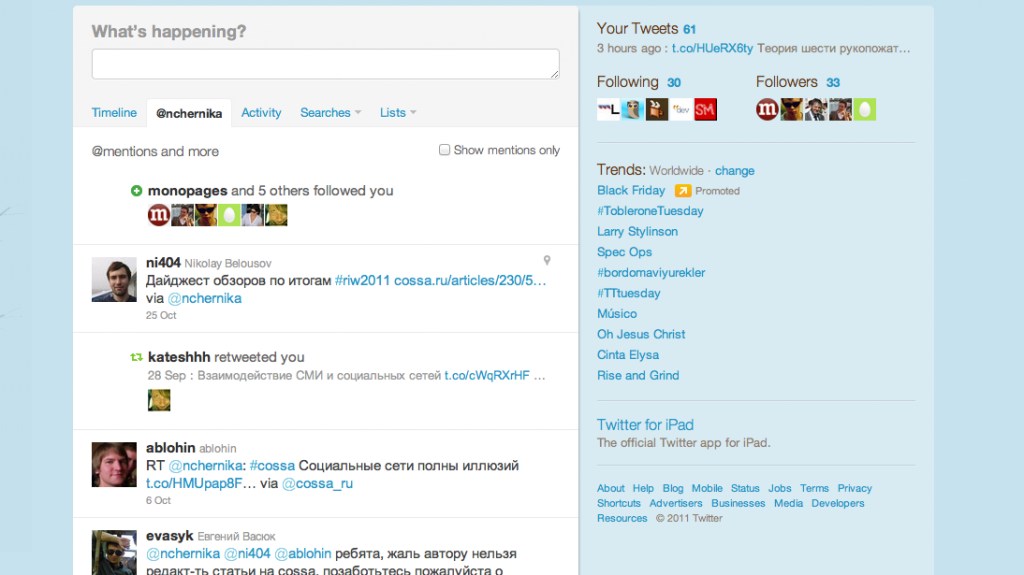The image size is (1024, 575).
Task: Click the ablohin username link
Action: tap(170, 448)
